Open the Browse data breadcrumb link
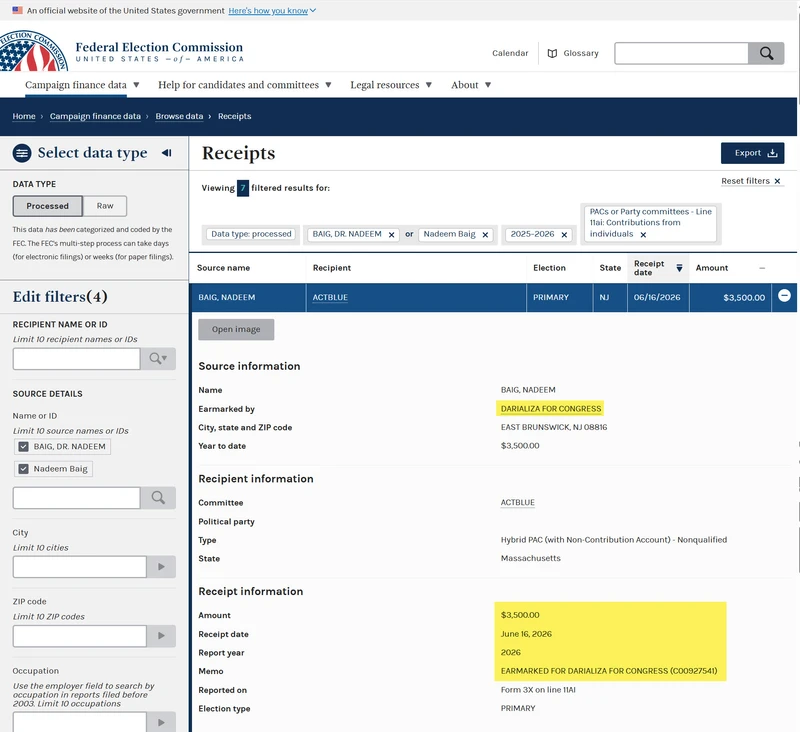The width and height of the screenshot is (800, 732). [x=179, y=116]
